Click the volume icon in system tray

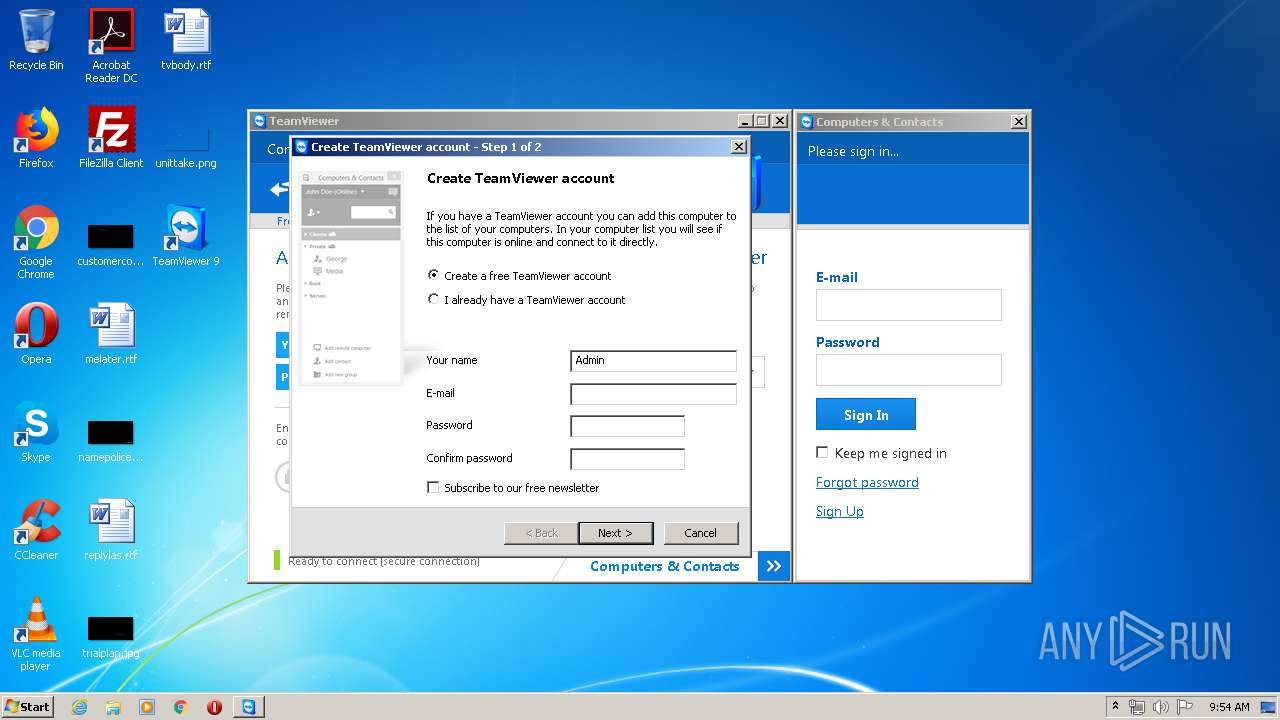pyautogui.click(x=1161, y=707)
